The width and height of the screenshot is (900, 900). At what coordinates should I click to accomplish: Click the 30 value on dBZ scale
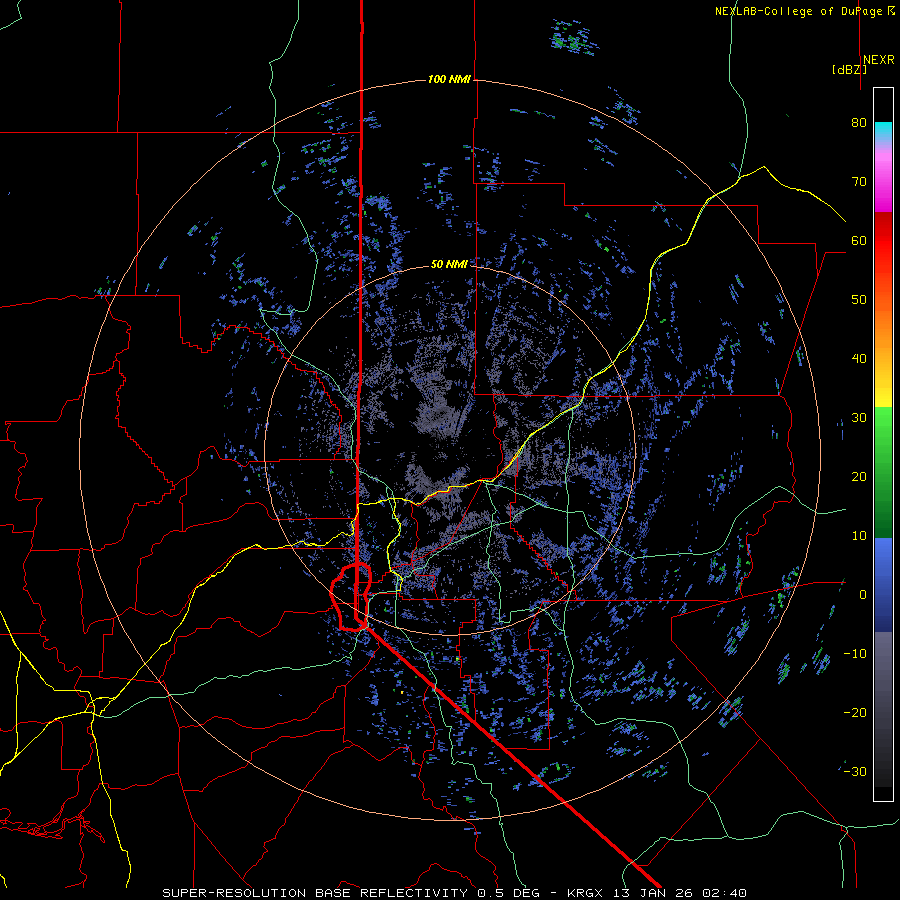point(859,418)
